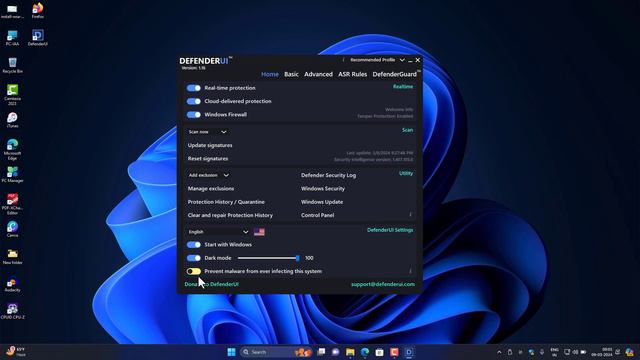This screenshot has width=640, height=360.
Task: Go to the Advanced tab
Action: coord(318,74)
